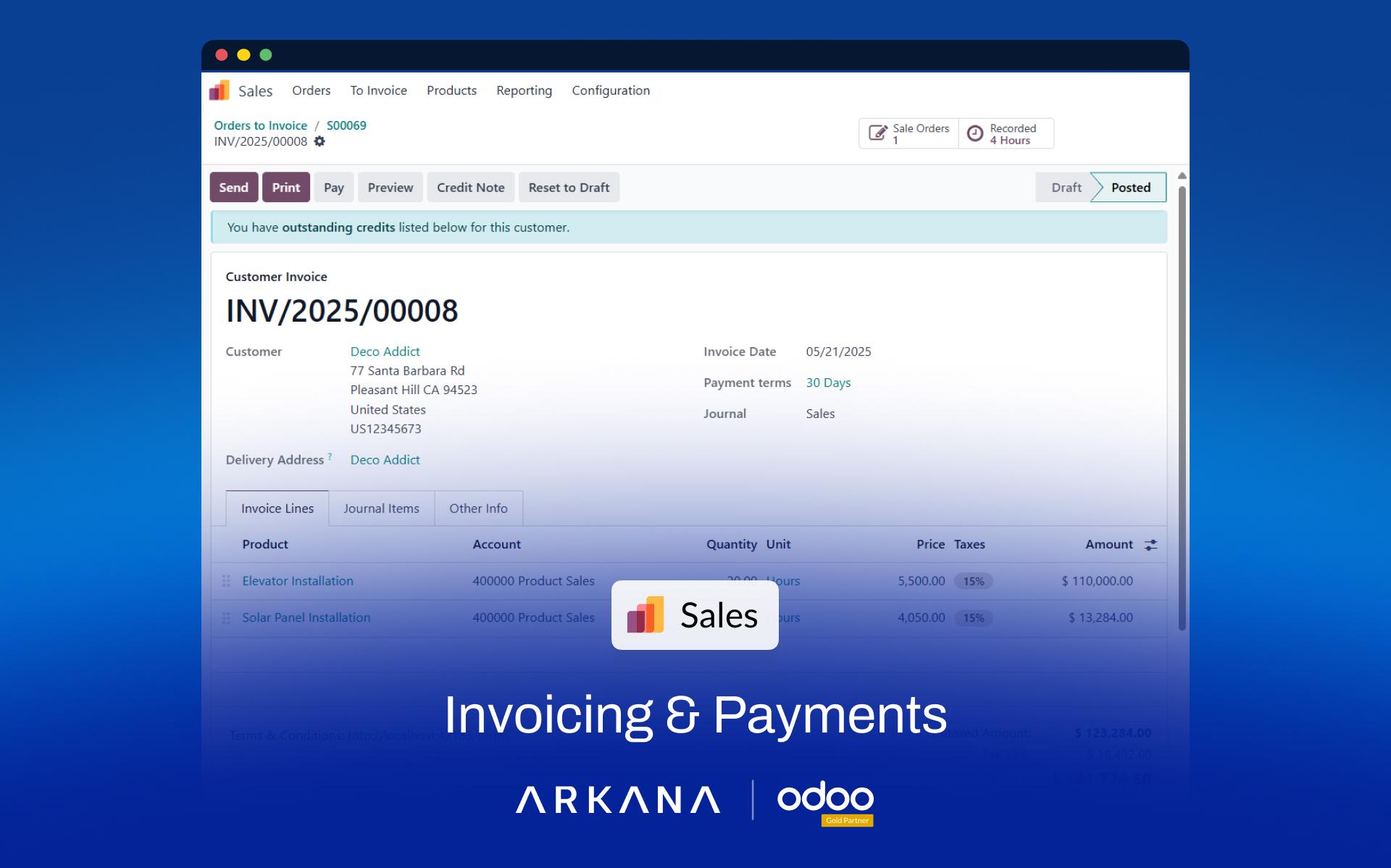Click the 15% tax tag on Solar Panel row
The image size is (1391, 868).
tap(974, 618)
